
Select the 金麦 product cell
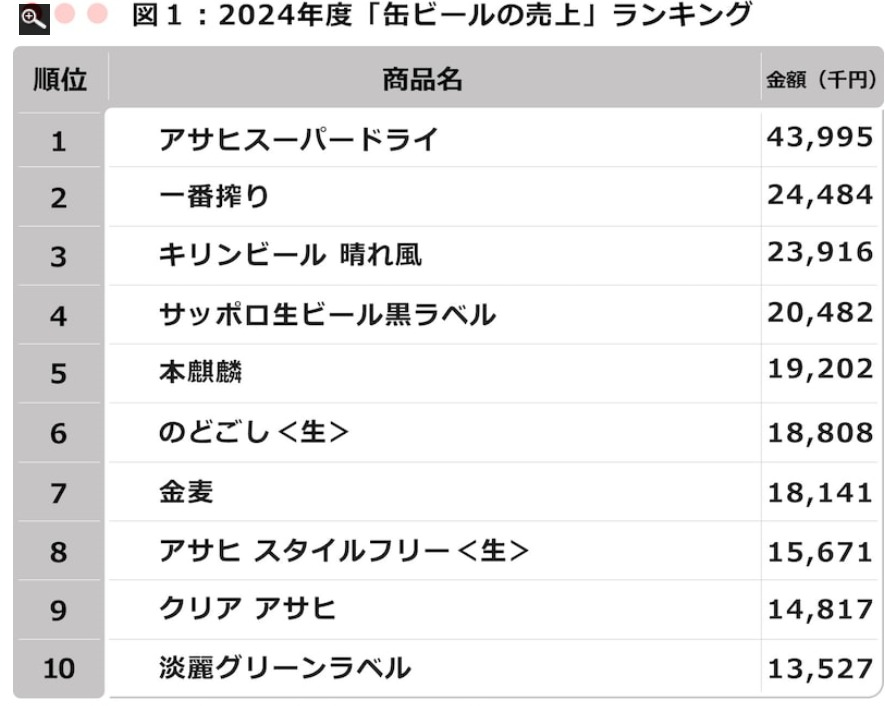(x=186, y=491)
